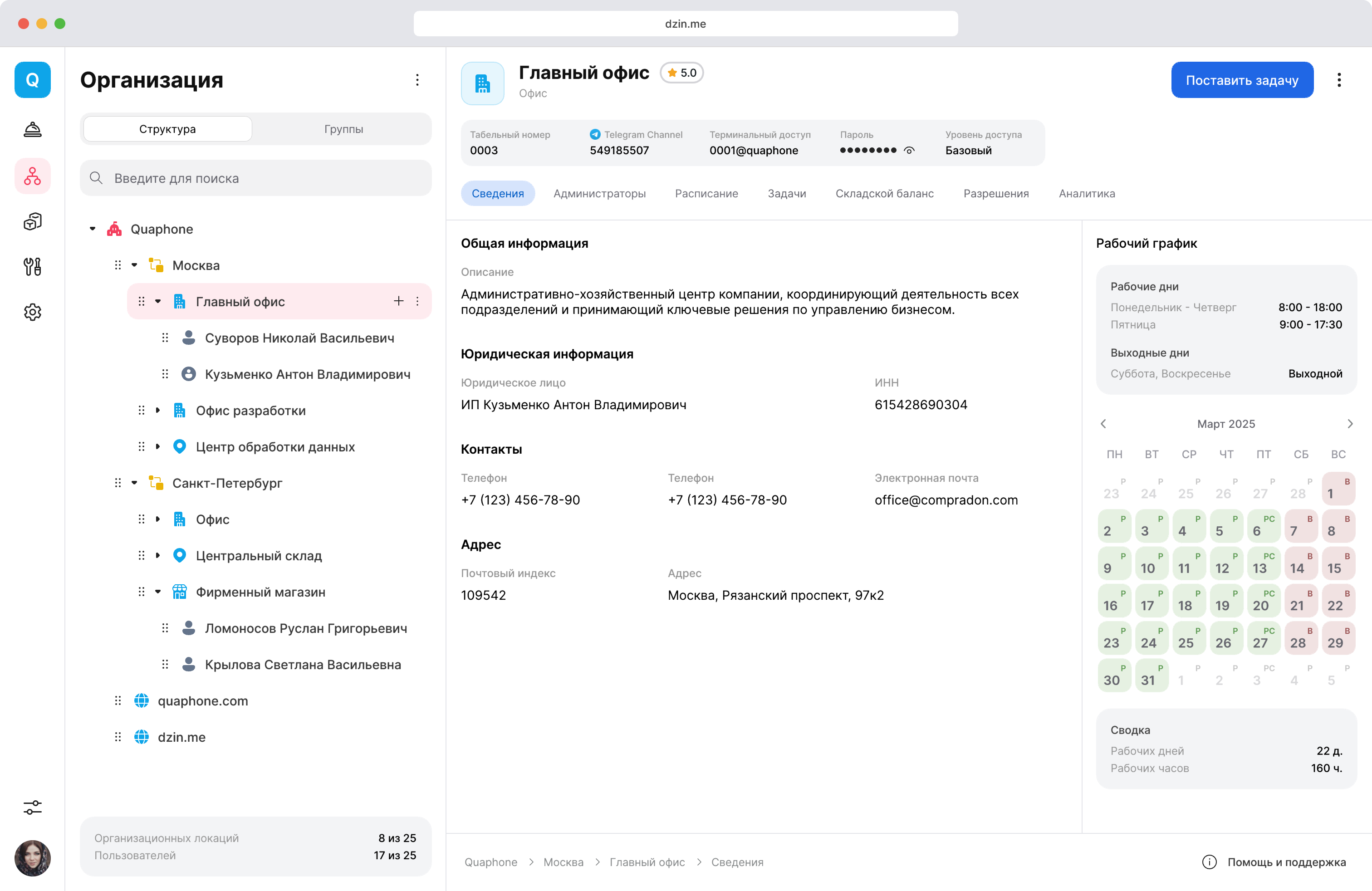Collapse the Фирменный магазин node
The width and height of the screenshot is (1372, 891).
[157, 592]
